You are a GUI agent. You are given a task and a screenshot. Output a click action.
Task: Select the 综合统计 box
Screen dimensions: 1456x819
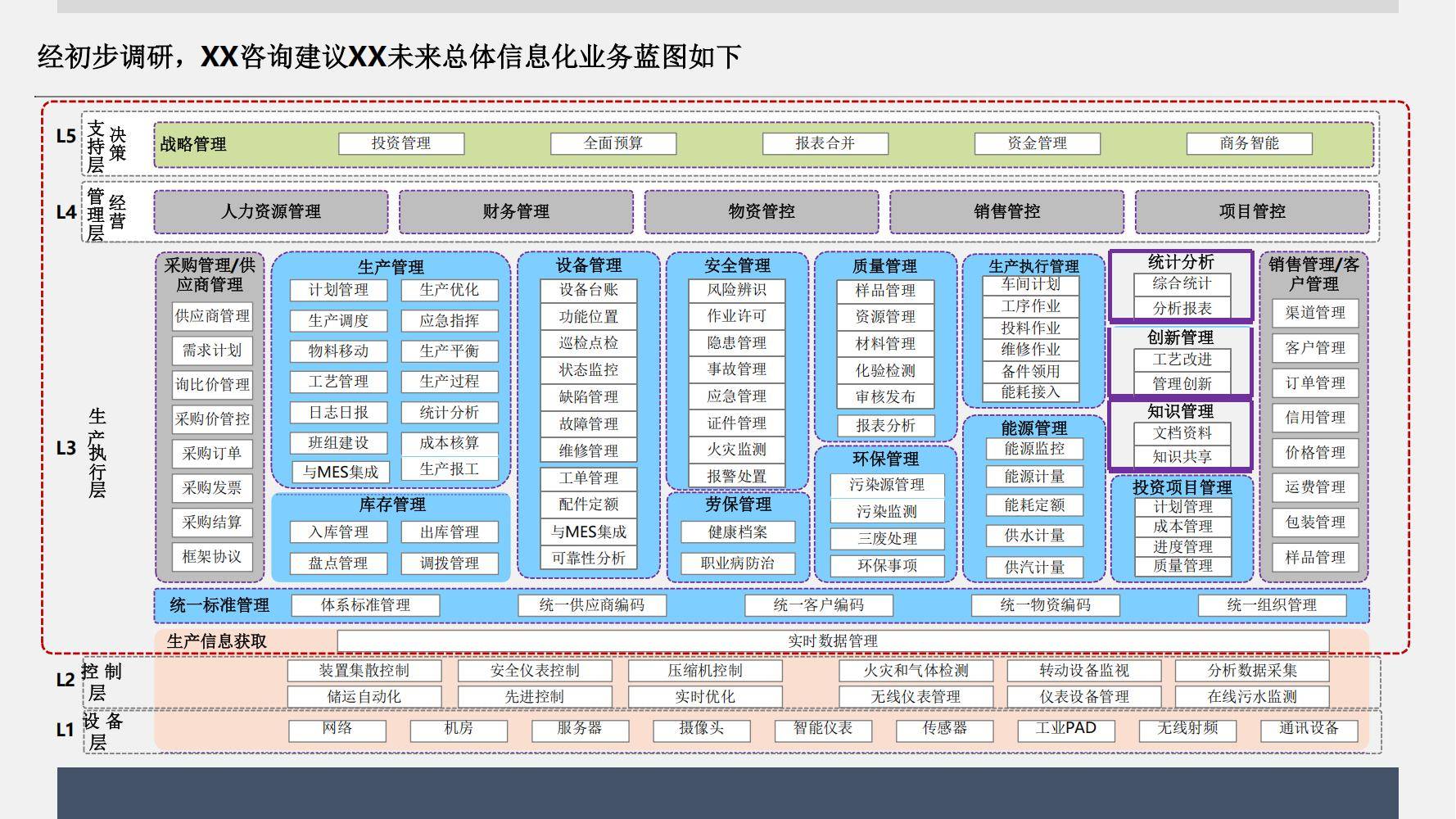(1182, 284)
